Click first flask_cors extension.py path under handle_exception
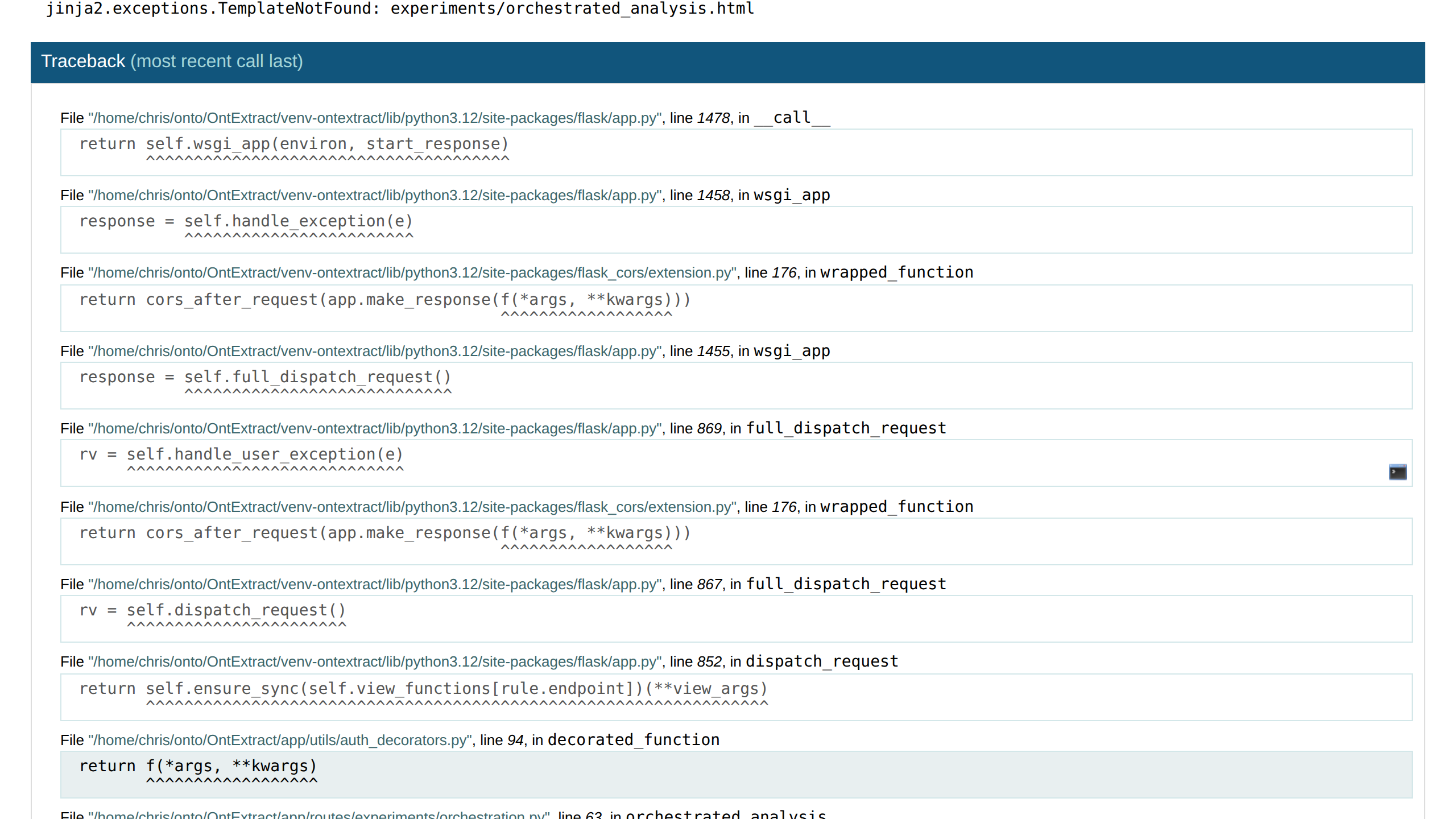Screen dimensions: 1456x819 point(412,273)
